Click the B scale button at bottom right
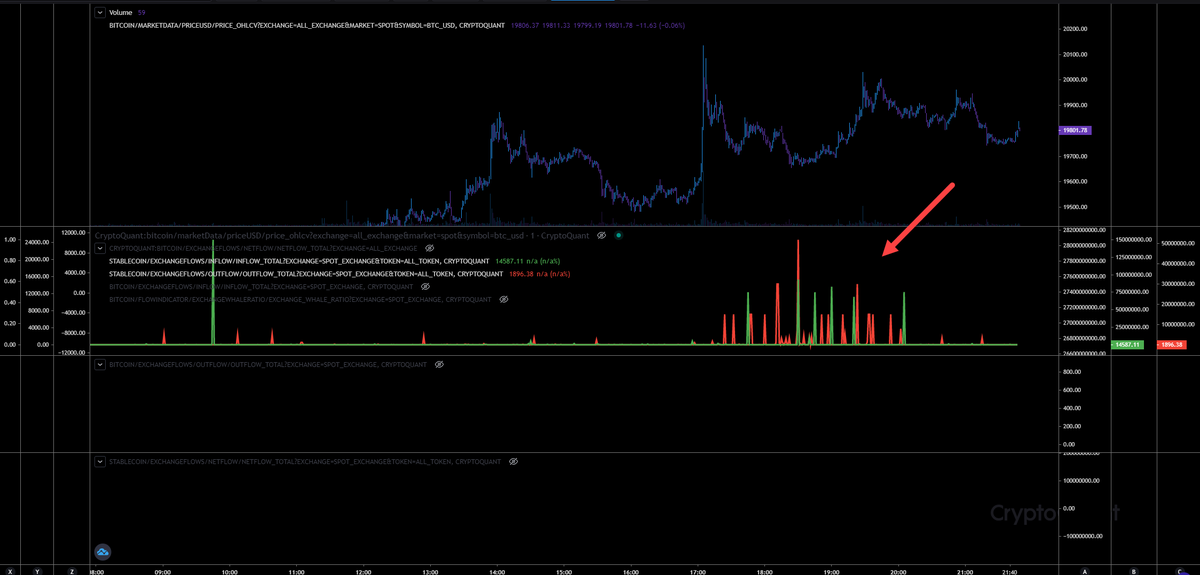 [1134, 570]
